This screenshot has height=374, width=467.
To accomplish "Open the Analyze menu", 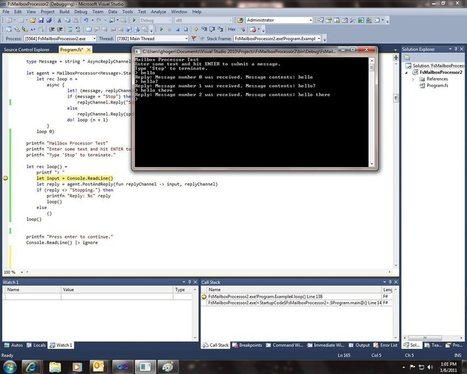I will [158, 12].
